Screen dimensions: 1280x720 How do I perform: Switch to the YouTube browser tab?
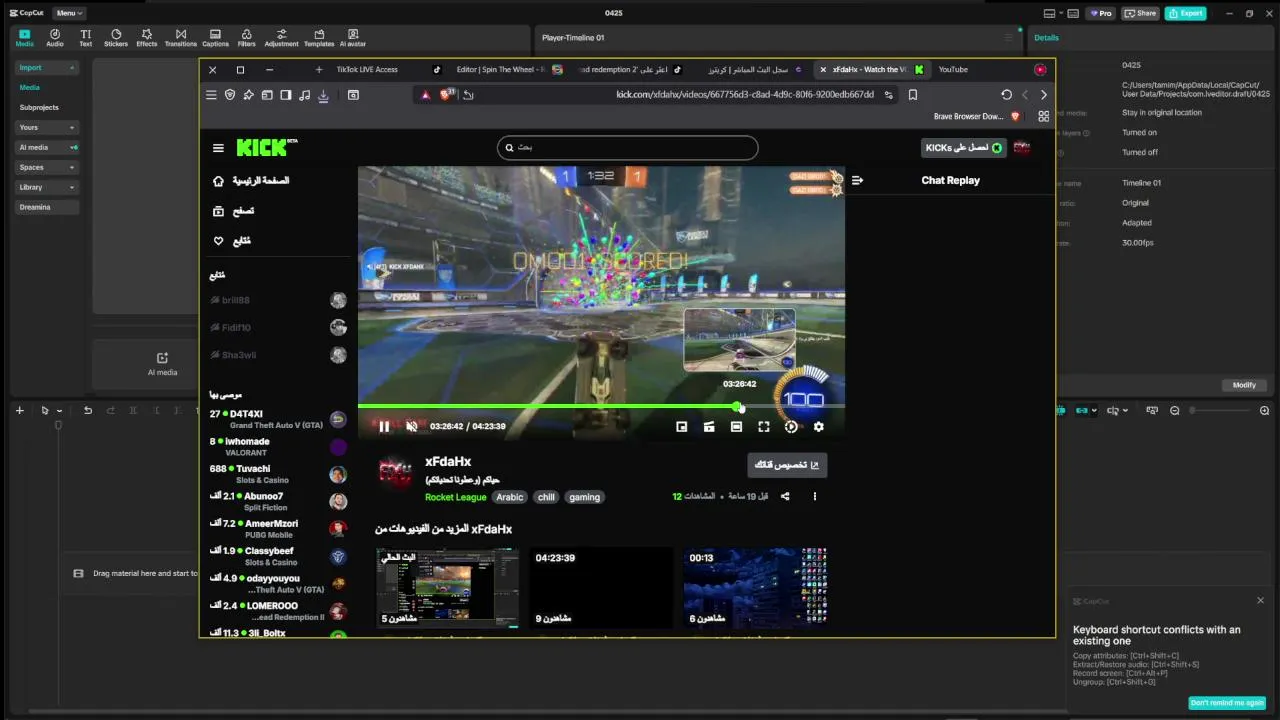coord(953,69)
